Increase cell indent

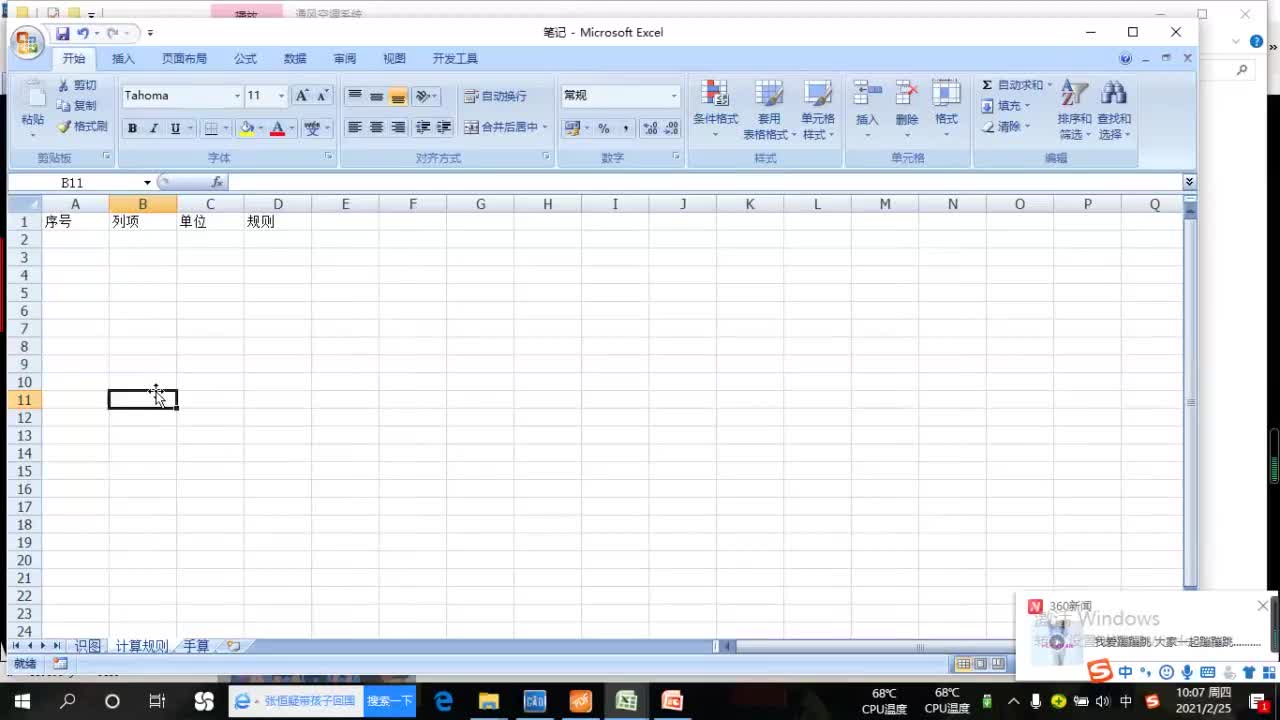[444, 127]
